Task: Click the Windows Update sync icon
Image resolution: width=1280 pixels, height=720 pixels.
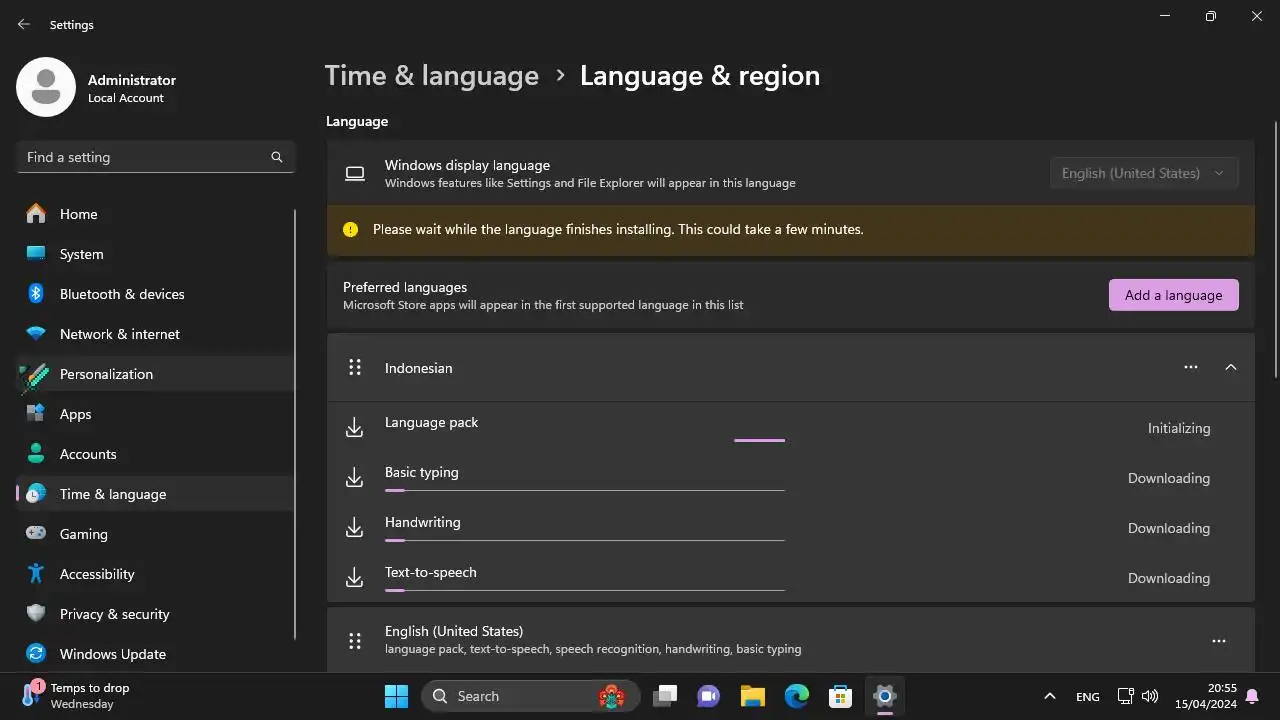Action: point(36,654)
